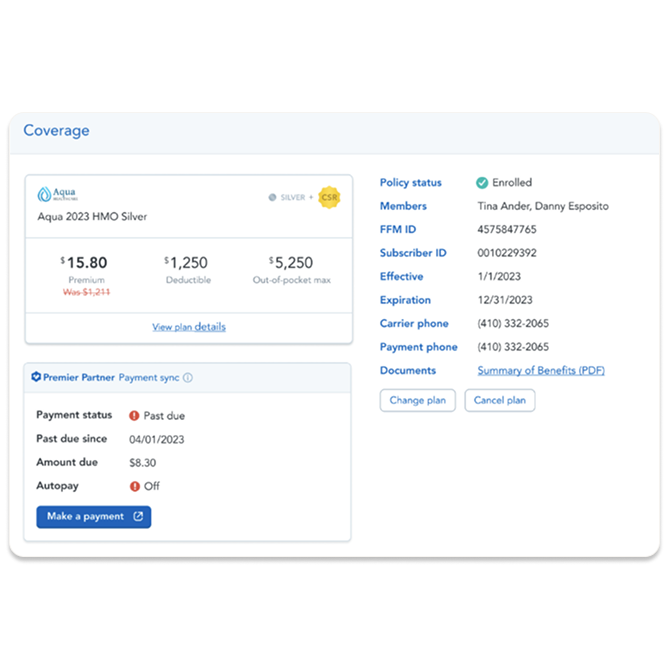Click the Enrolled policy status text

pyautogui.click(x=512, y=183)
